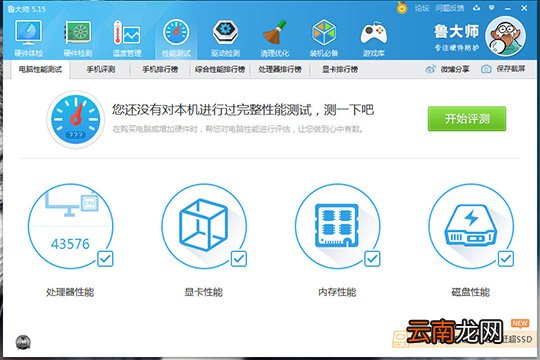Click the 微博分享 Weibo eye icon
540x360 pixels.
(x=430, y=69)
